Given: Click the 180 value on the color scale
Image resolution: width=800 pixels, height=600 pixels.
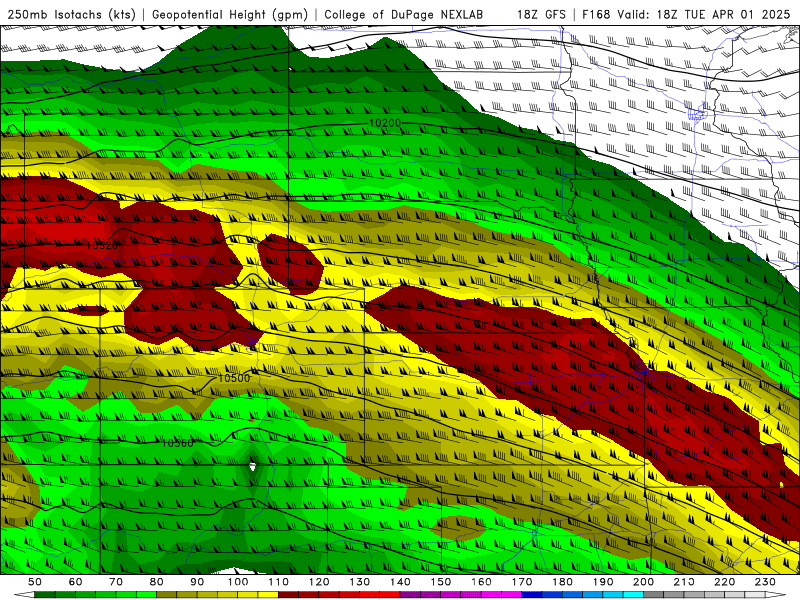Looking at the screenshot, I should click(x=562, y=582).
